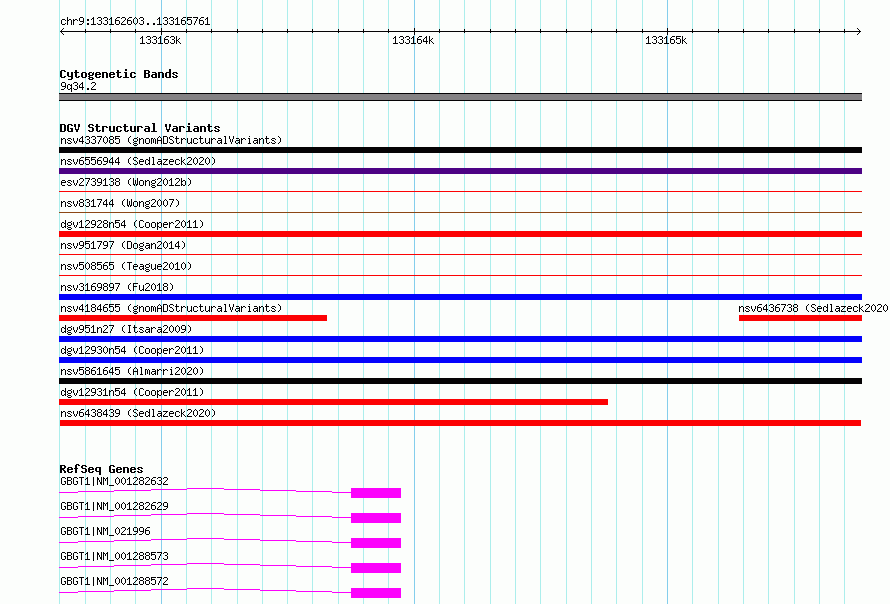
Task: Open dgv12928n54 (Cooper2011) label
Action: 132,224
